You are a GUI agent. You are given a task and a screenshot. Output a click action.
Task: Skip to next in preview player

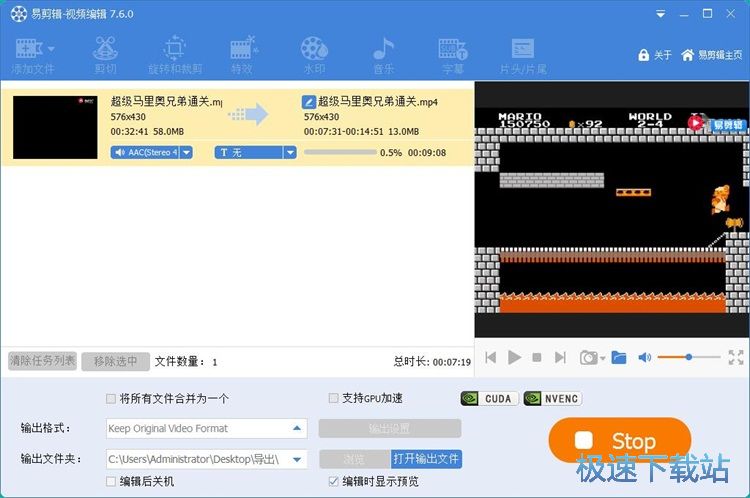point(560,357)
